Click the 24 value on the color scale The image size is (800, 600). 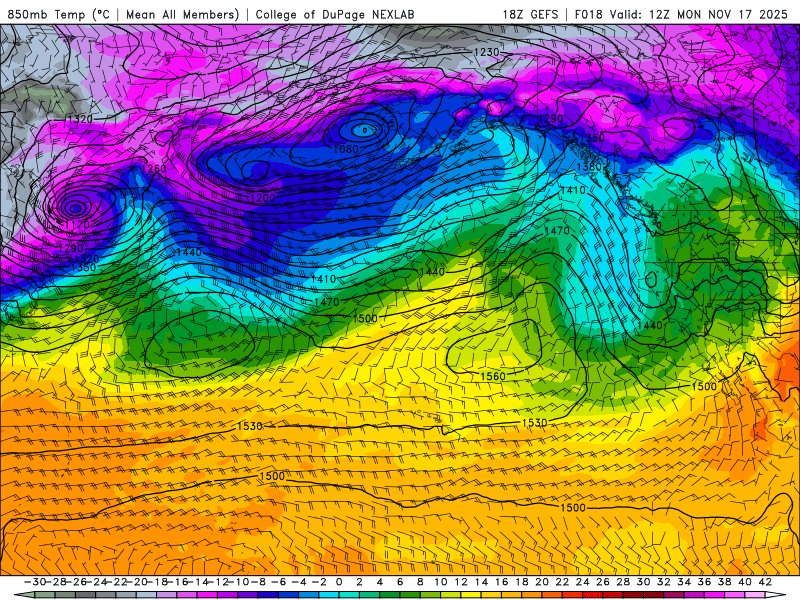[583, 582]
